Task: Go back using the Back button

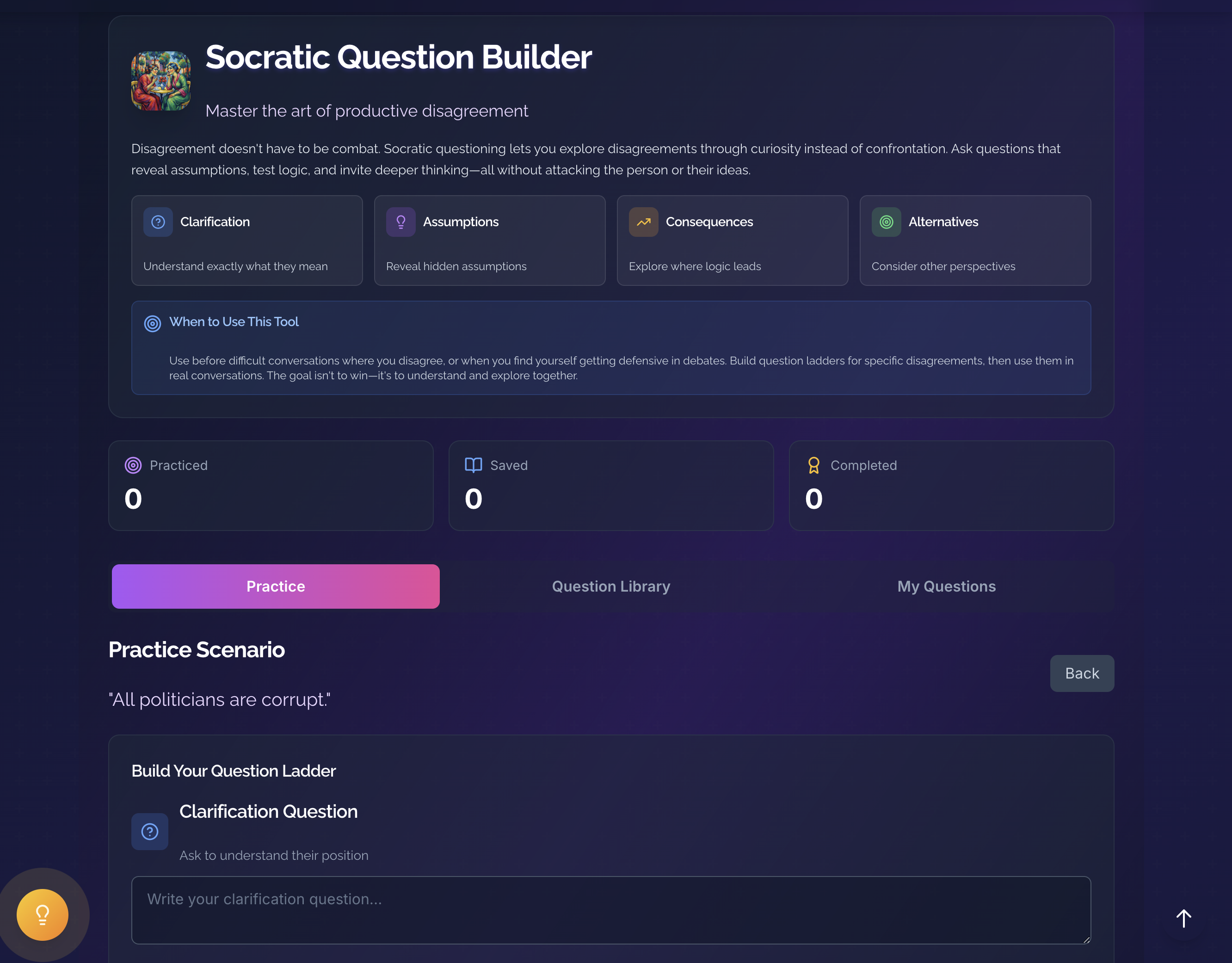Action: point(1082,673)
